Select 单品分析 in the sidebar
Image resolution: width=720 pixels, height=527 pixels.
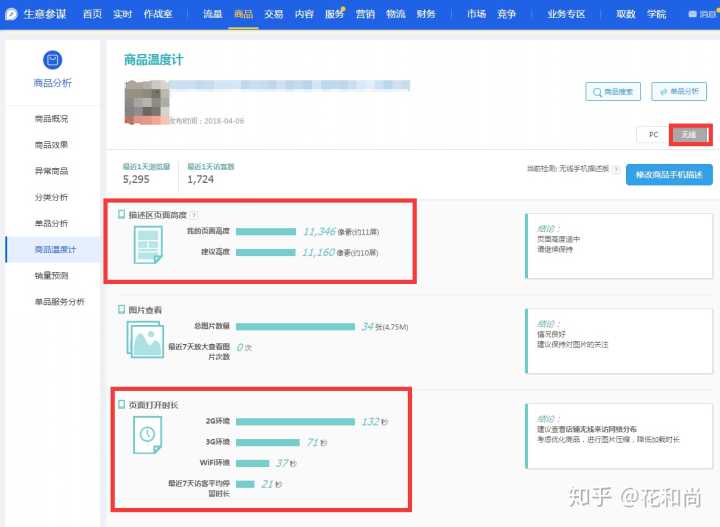coord(51,224)
